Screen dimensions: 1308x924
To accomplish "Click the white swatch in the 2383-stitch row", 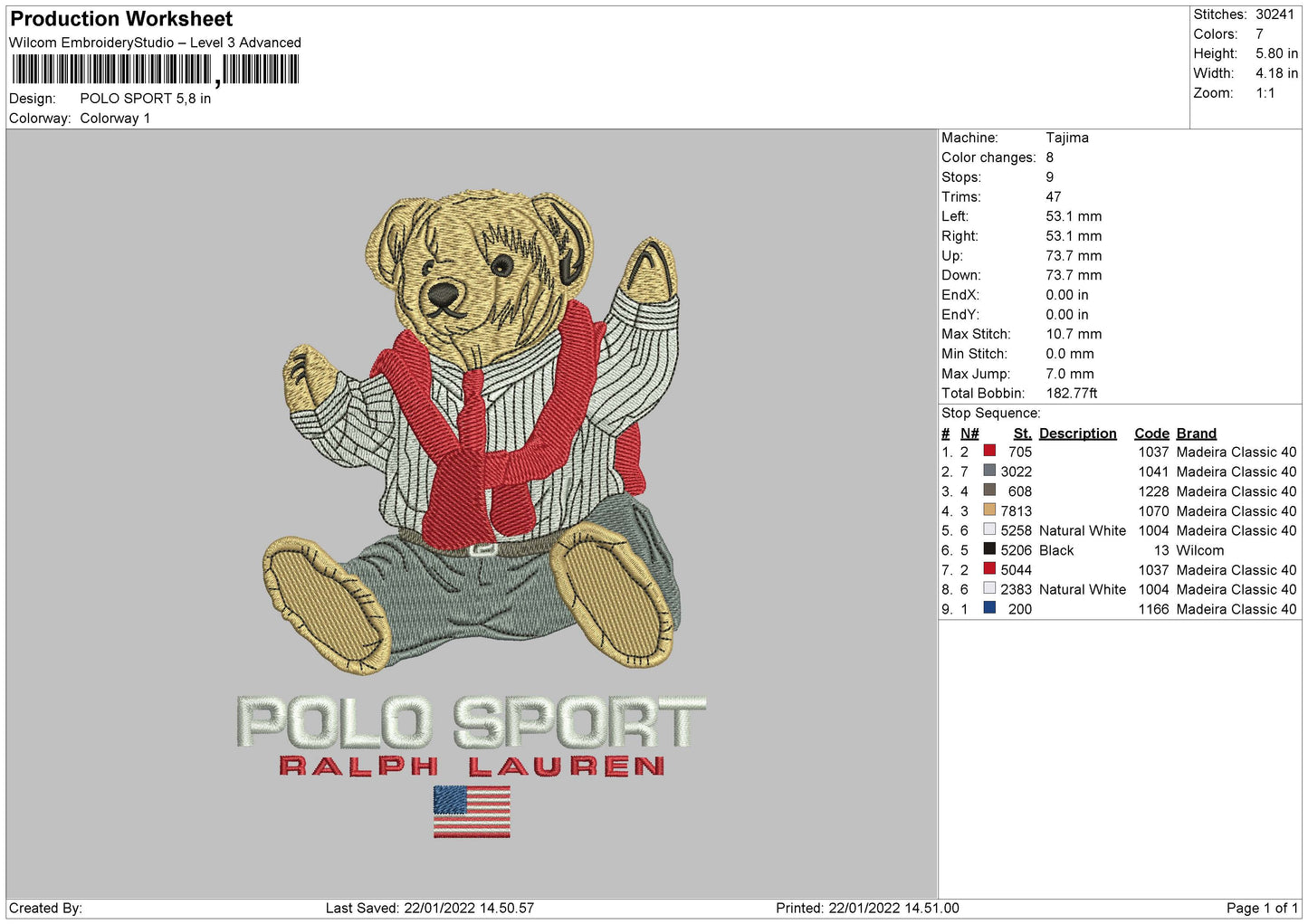I will tap(989, 588).
